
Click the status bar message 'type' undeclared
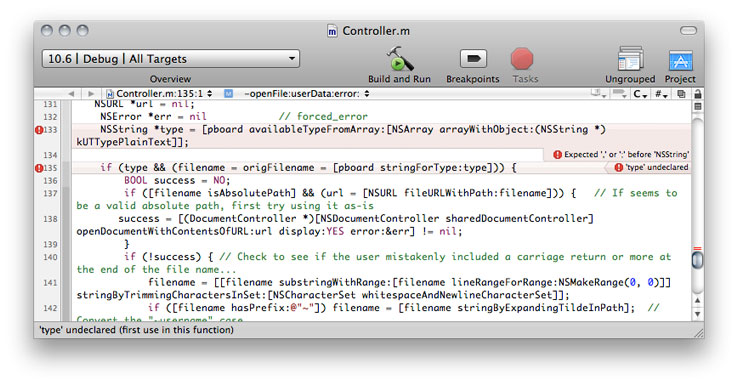pos(136,330)
